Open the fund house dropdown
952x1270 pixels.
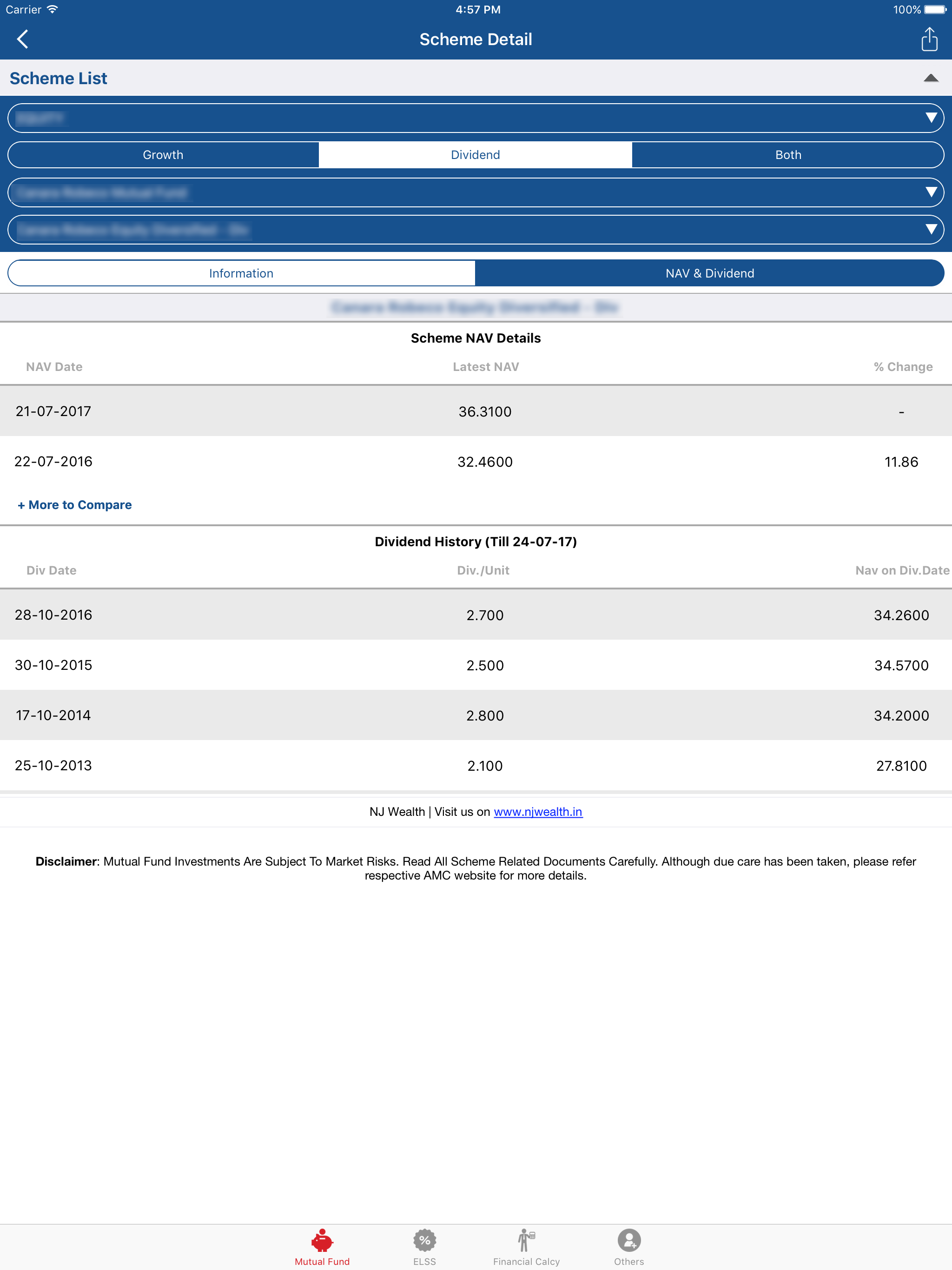(476, 192)
